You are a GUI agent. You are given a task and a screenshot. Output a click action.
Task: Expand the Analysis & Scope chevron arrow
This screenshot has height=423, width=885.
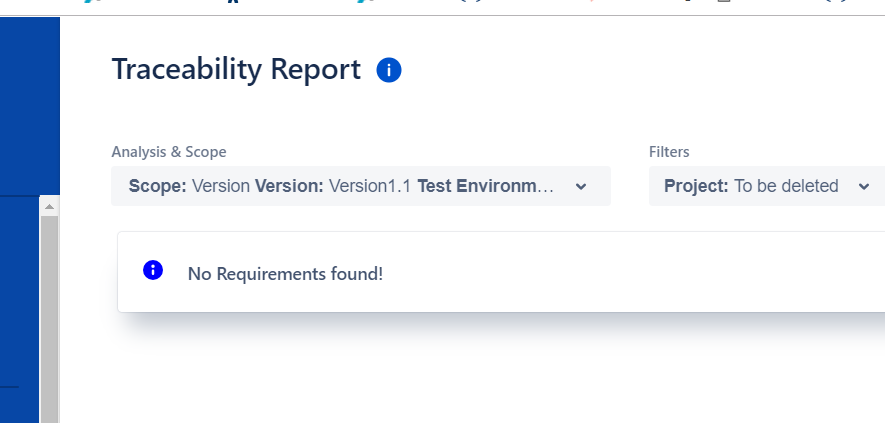581,186
